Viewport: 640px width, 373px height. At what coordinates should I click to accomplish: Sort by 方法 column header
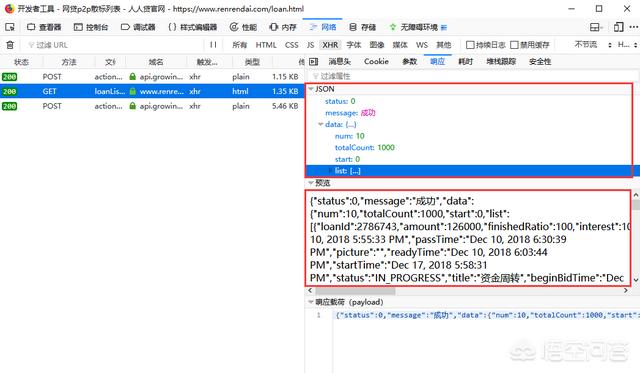[69, 62]
